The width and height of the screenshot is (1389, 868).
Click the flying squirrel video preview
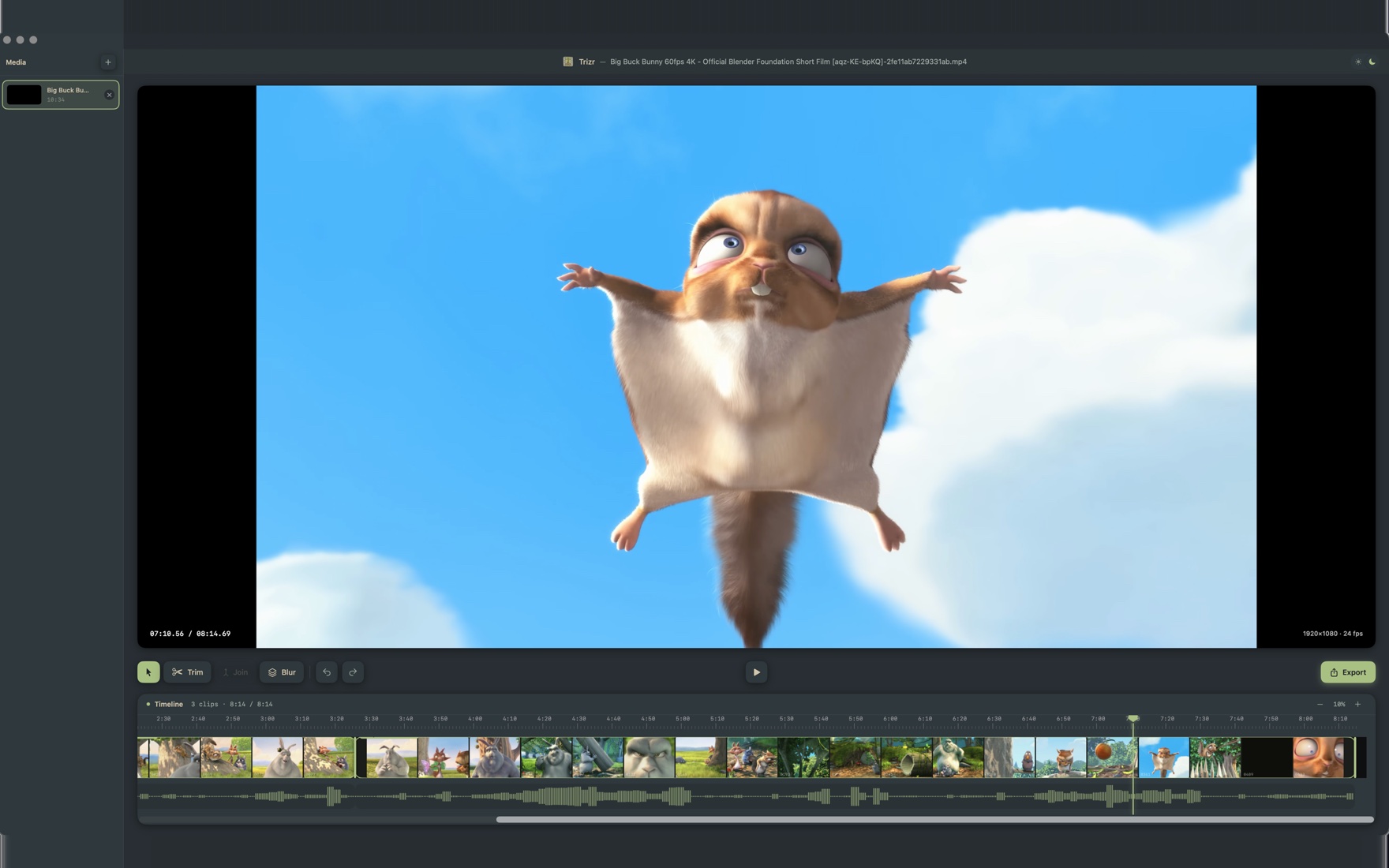click(756, 367)
